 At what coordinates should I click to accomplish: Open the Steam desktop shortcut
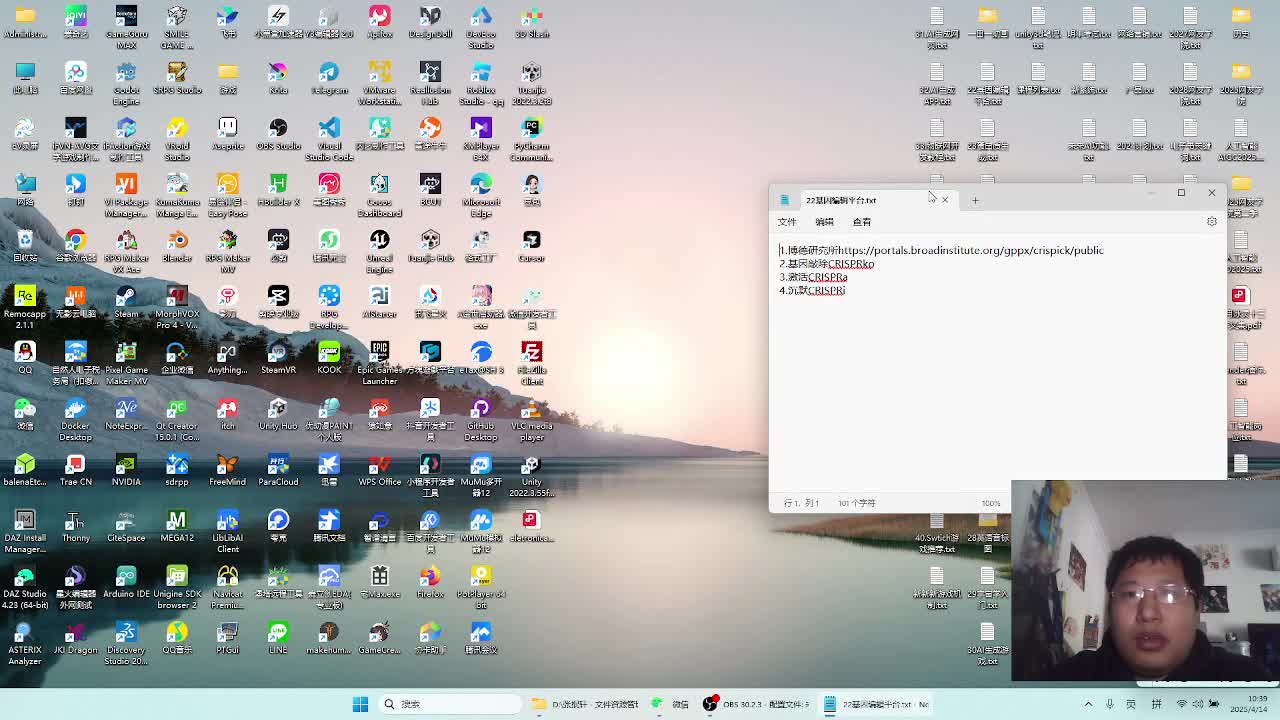(x=126, y=302)
